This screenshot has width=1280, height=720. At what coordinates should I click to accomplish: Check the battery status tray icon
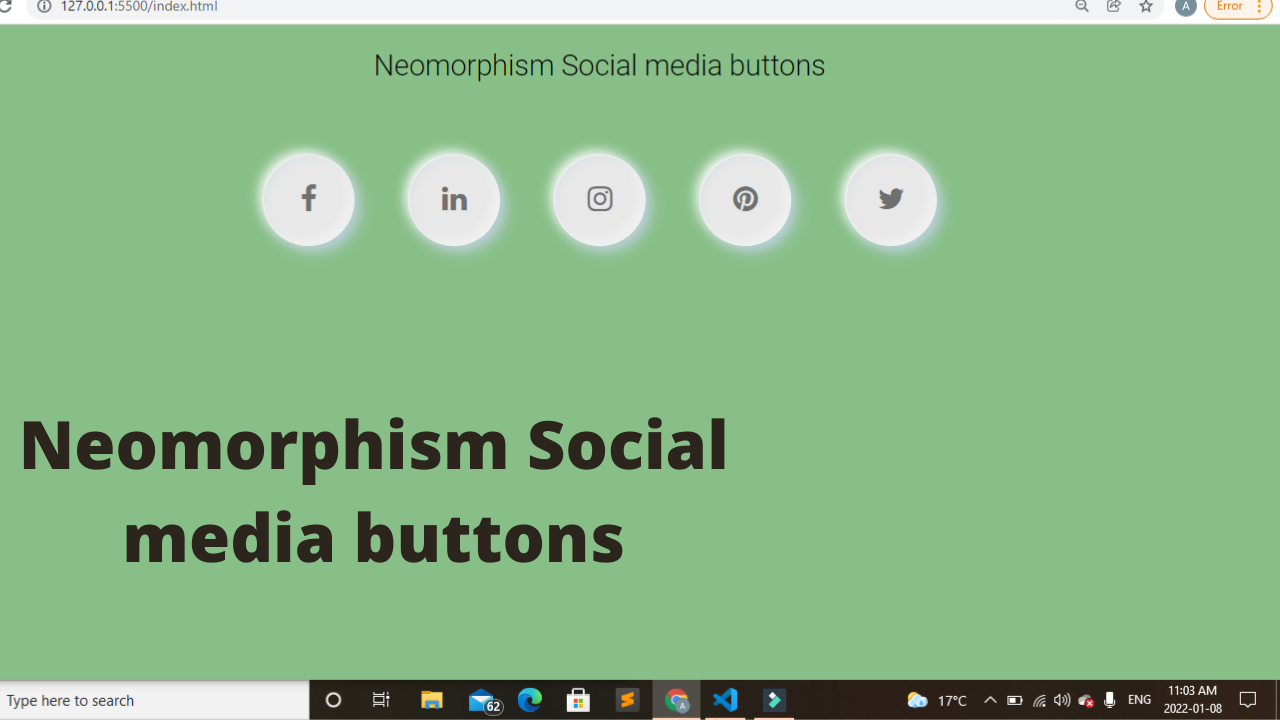point(1014,700)
